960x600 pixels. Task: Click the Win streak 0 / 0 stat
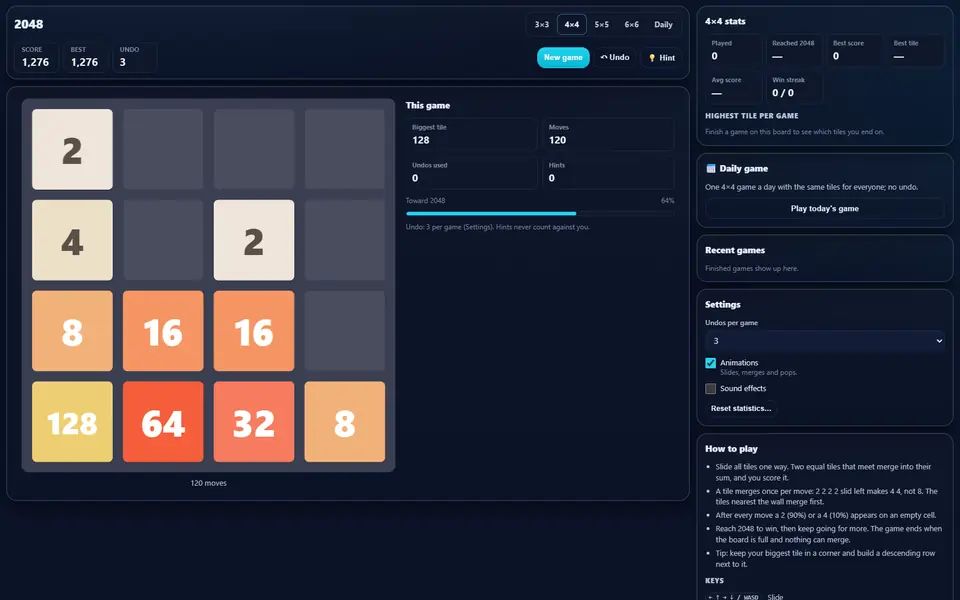point(794,87)
